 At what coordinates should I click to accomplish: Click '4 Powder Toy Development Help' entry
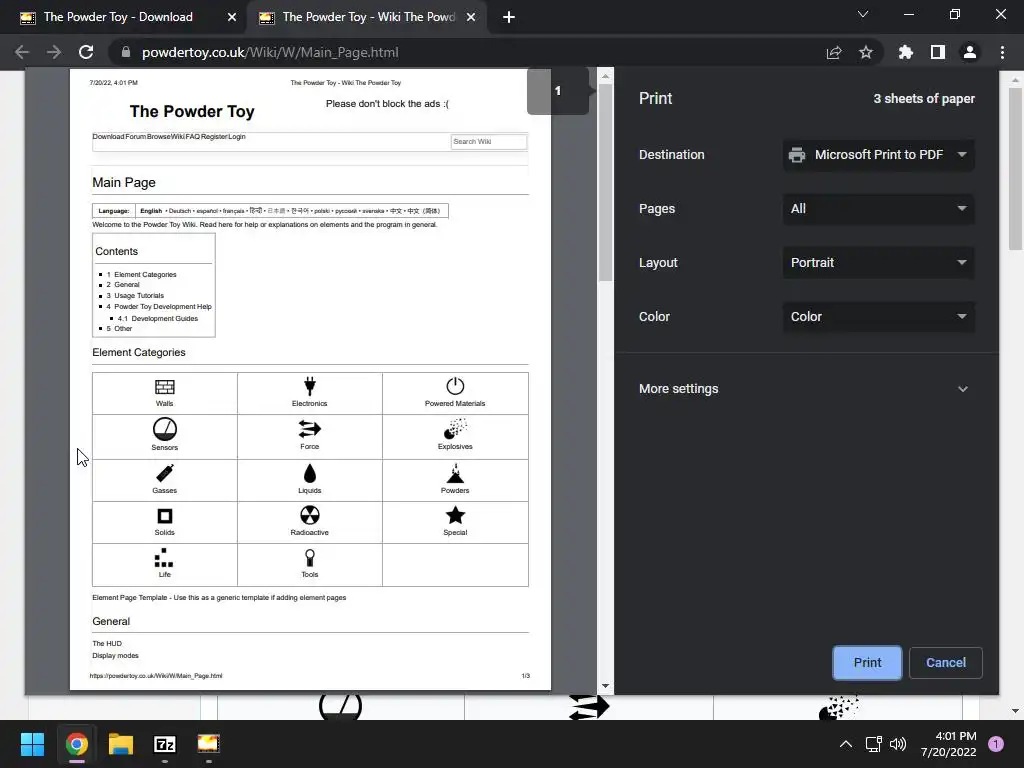159,306
